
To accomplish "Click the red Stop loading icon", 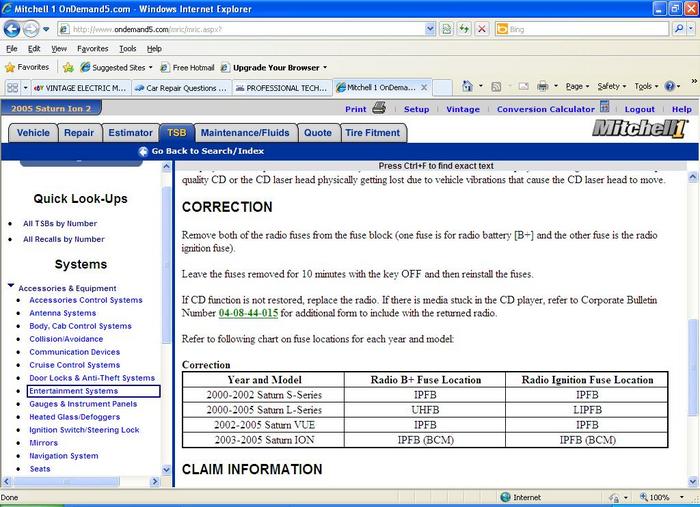I will point(482,29).
